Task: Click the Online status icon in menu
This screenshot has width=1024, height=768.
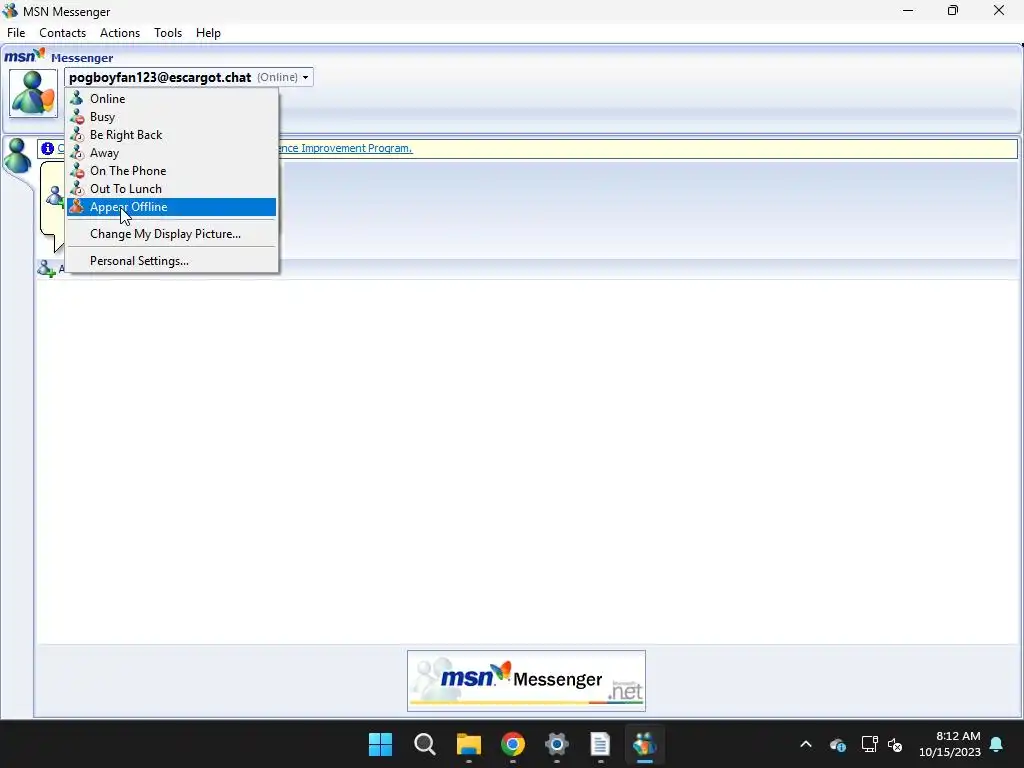Action: pos(77,99)
